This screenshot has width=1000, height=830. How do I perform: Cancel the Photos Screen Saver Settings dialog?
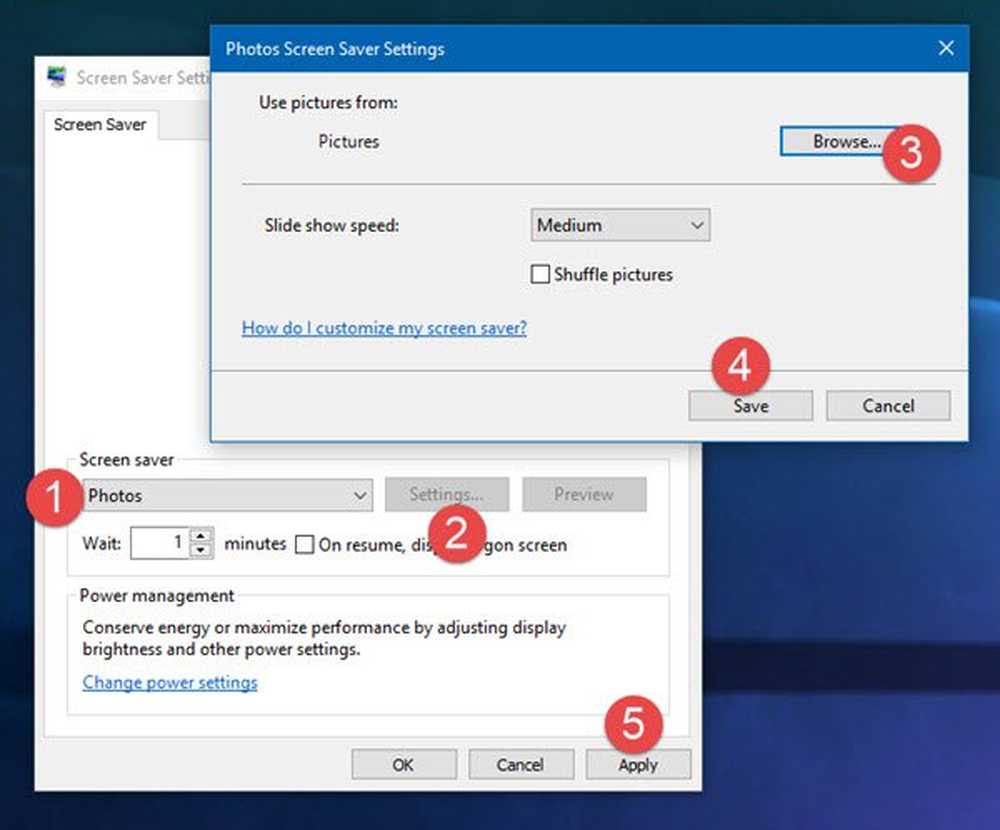[888, 406]
